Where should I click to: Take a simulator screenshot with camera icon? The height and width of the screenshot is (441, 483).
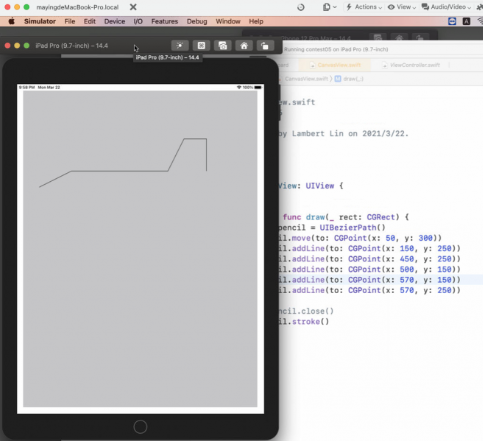point(223,46)
